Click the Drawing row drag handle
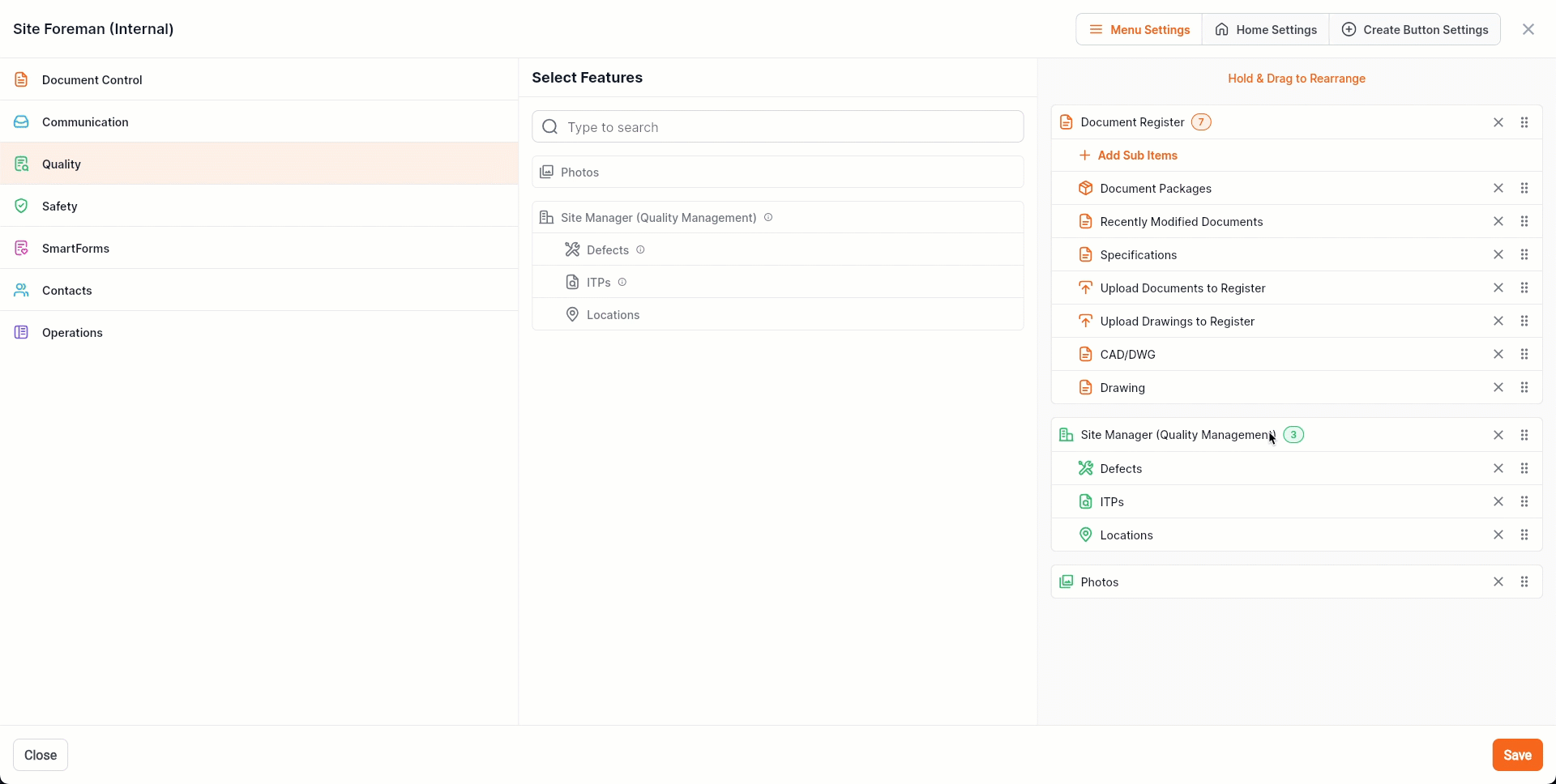This screenshot has width=1556, height=784. (x=1524, y=387)
